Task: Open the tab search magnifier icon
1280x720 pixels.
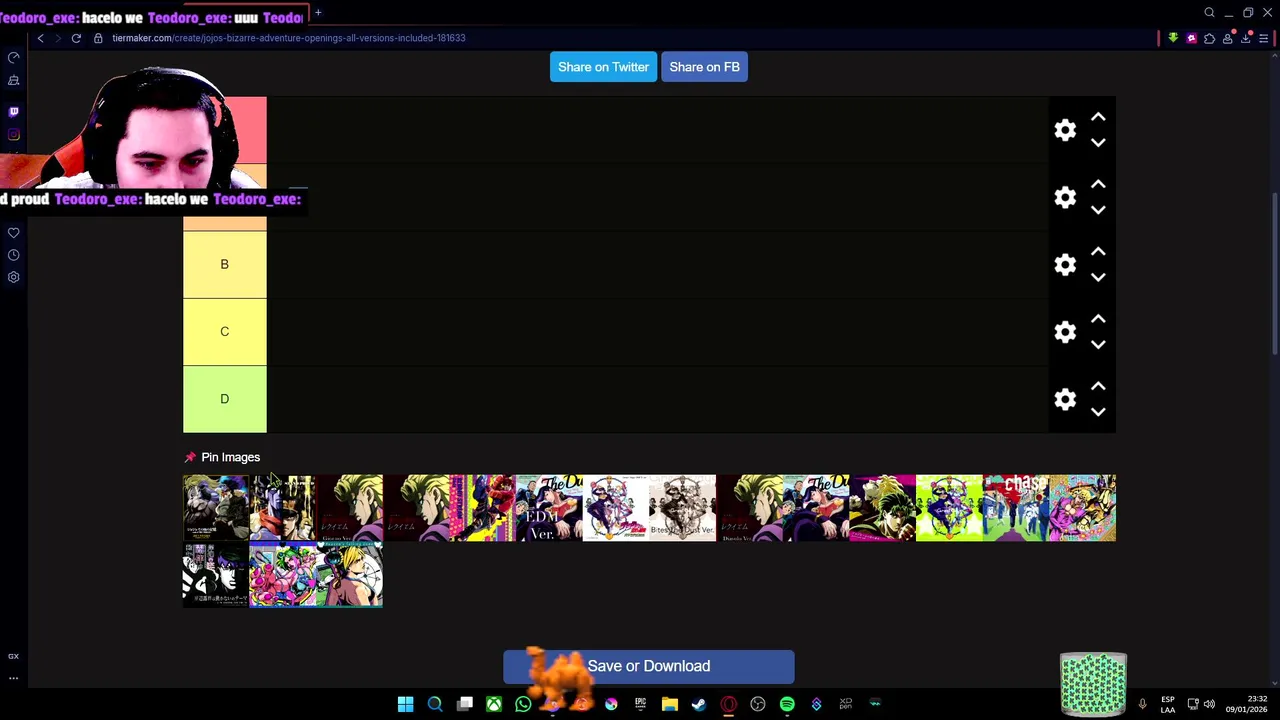Action: [x=1209, y=13]
